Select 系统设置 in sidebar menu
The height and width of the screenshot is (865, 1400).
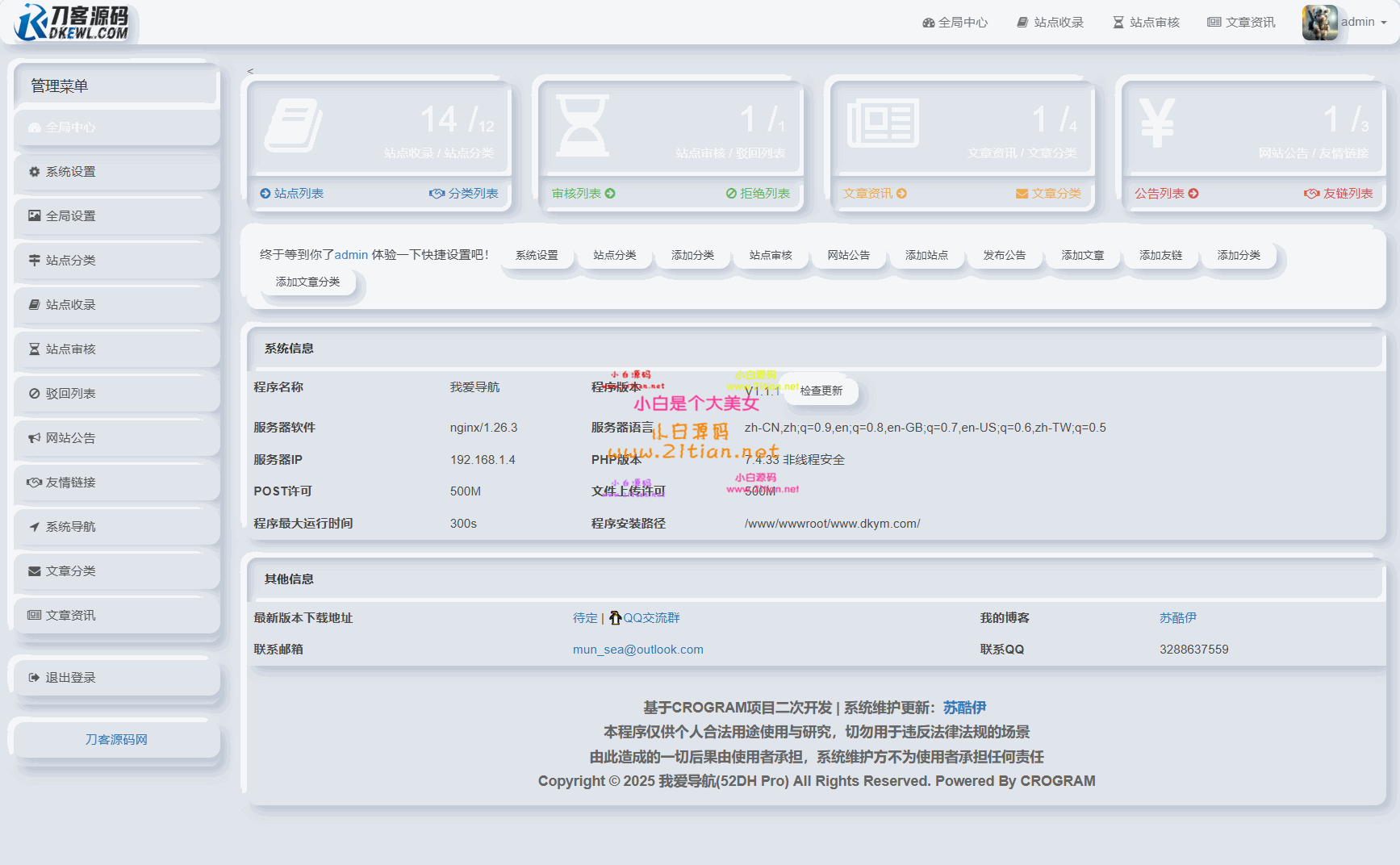pos(117,172)
